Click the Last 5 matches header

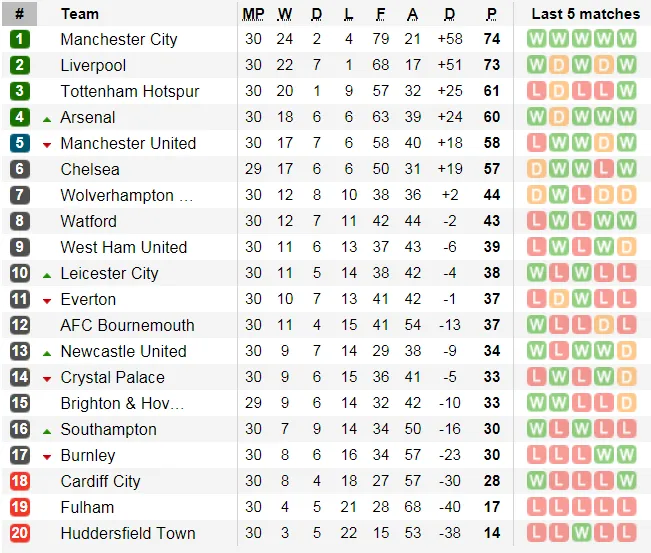pyautogui.click(x=585, y=14)
